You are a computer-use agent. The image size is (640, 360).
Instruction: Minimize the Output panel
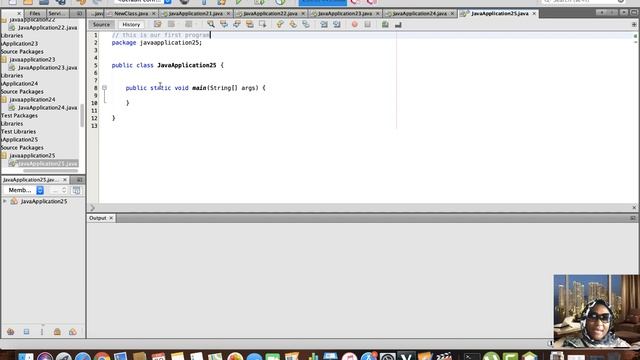click(633, 218)
